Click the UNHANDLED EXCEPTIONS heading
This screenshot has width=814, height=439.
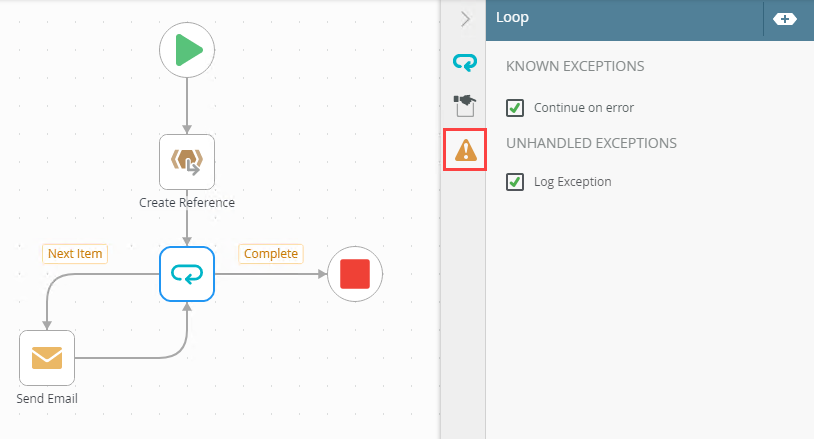tap(591, 143)
